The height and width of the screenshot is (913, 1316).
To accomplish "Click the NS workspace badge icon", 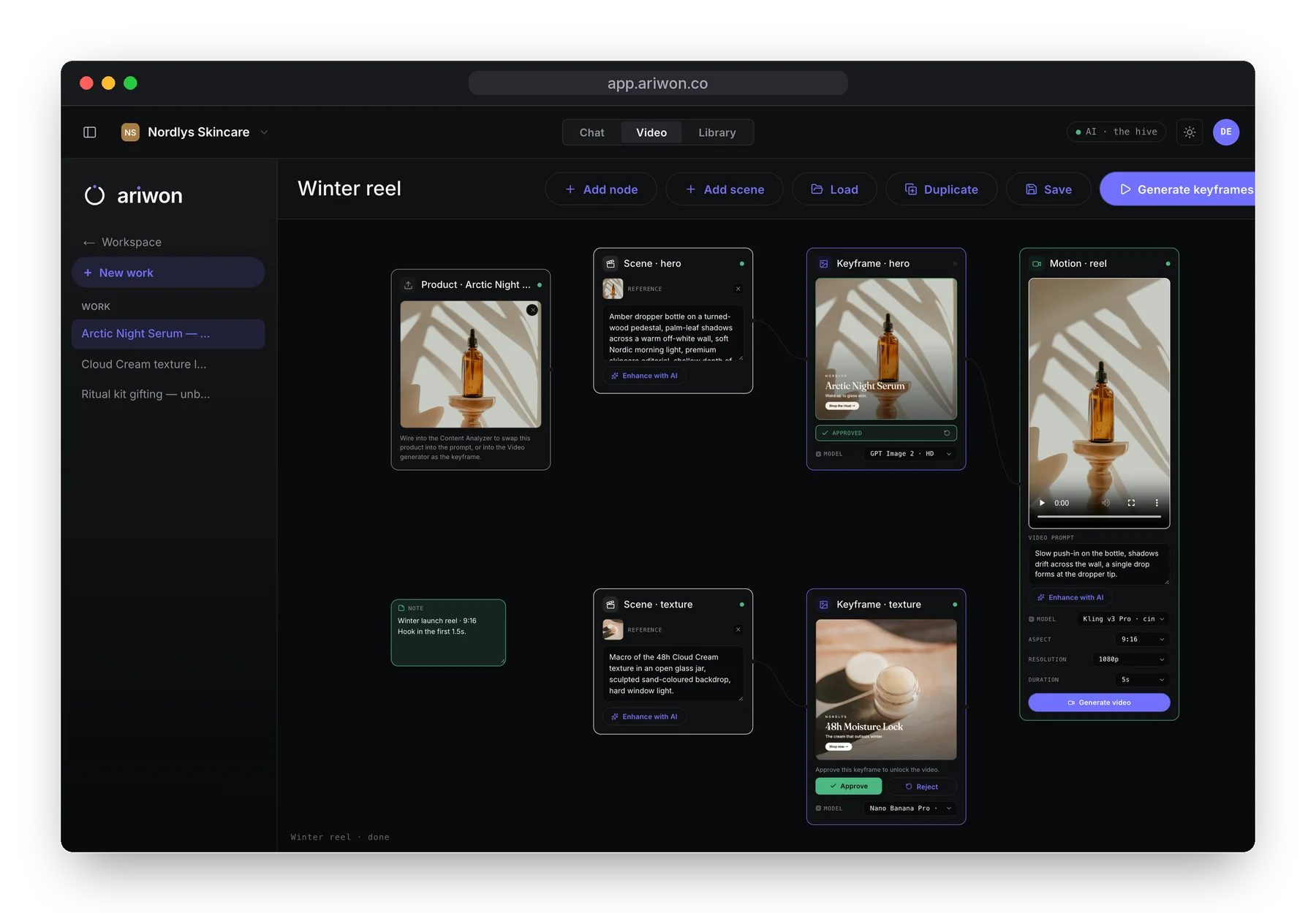I will pyautogui.click(x=130, y=132).
